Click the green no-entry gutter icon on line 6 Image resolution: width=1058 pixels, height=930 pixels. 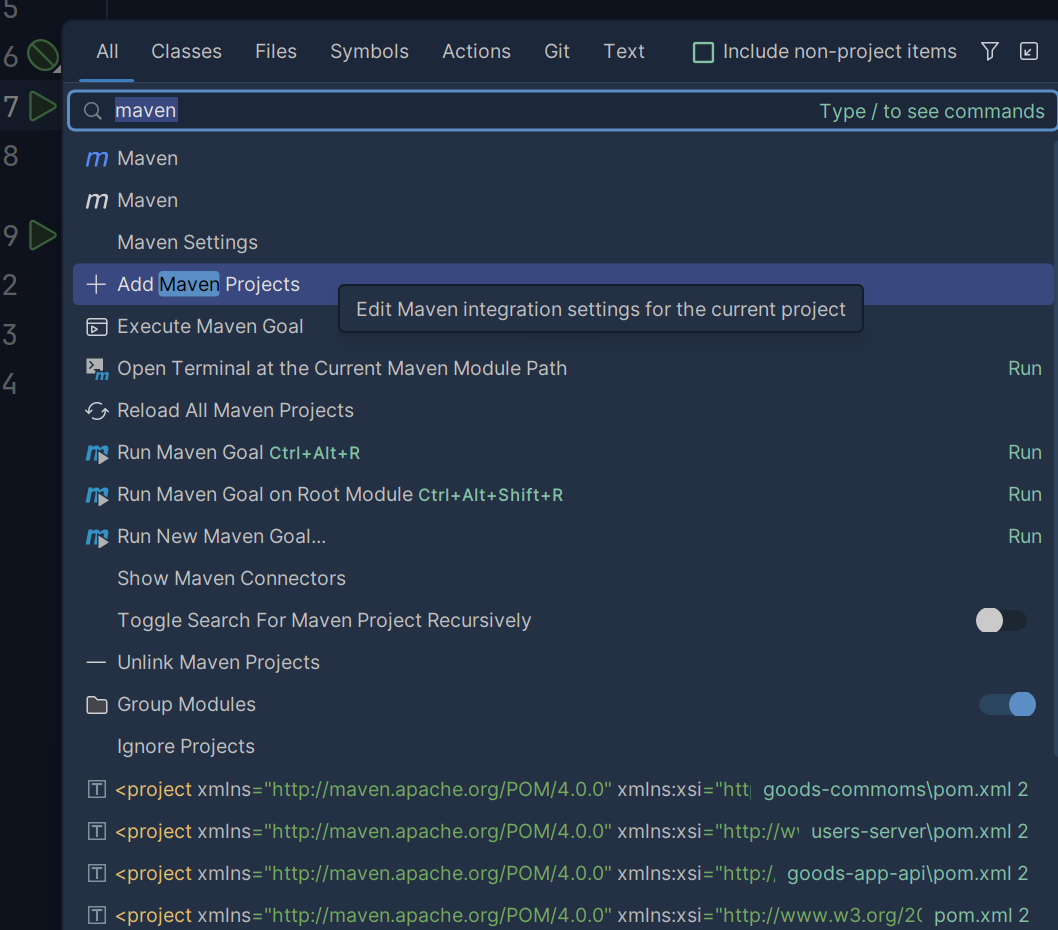[43, 55]
